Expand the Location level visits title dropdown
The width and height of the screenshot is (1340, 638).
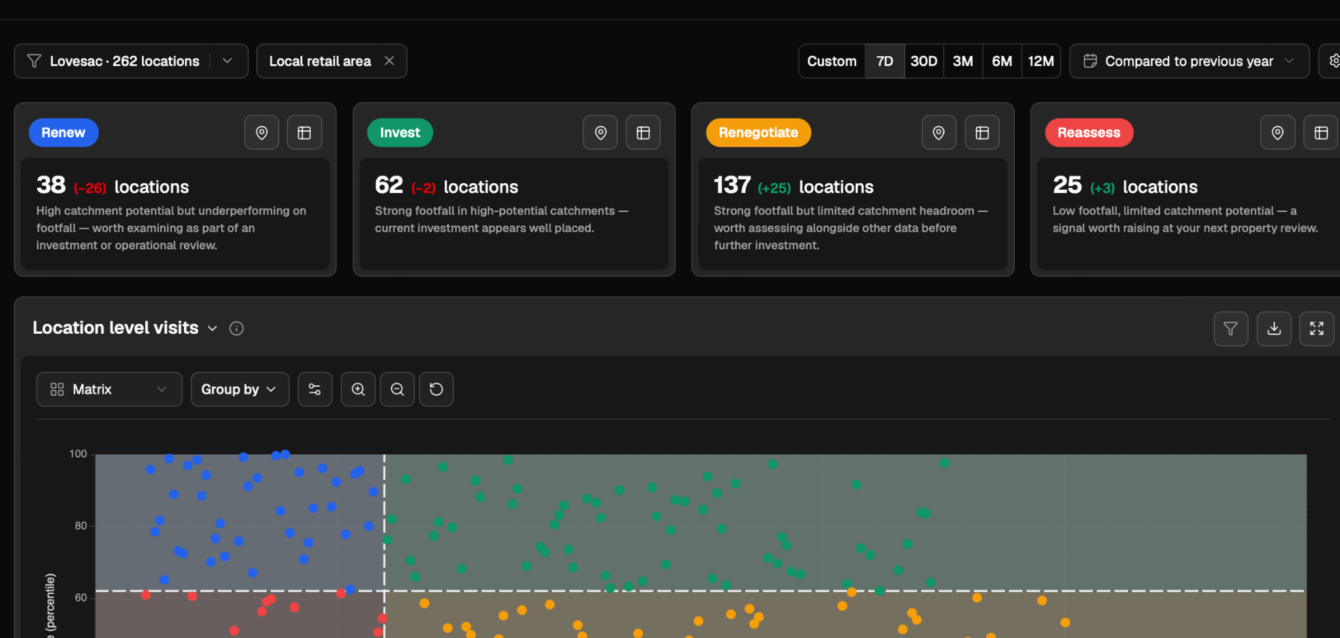(x=212, y=328)
